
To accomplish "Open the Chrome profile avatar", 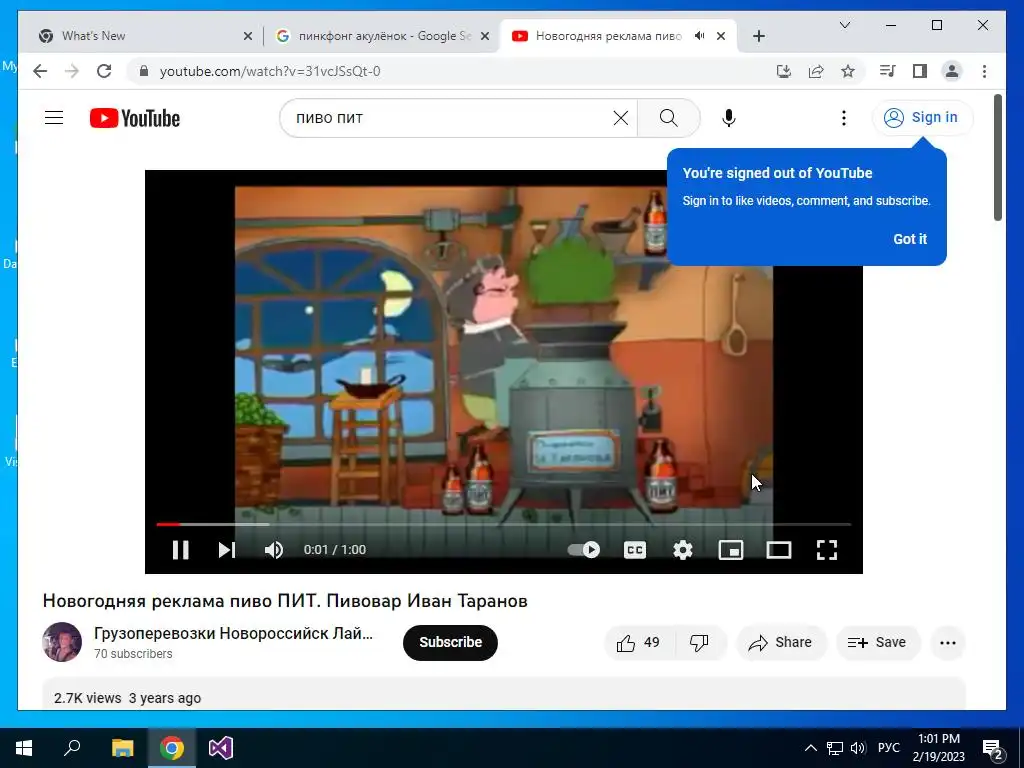I will [952, 71].
